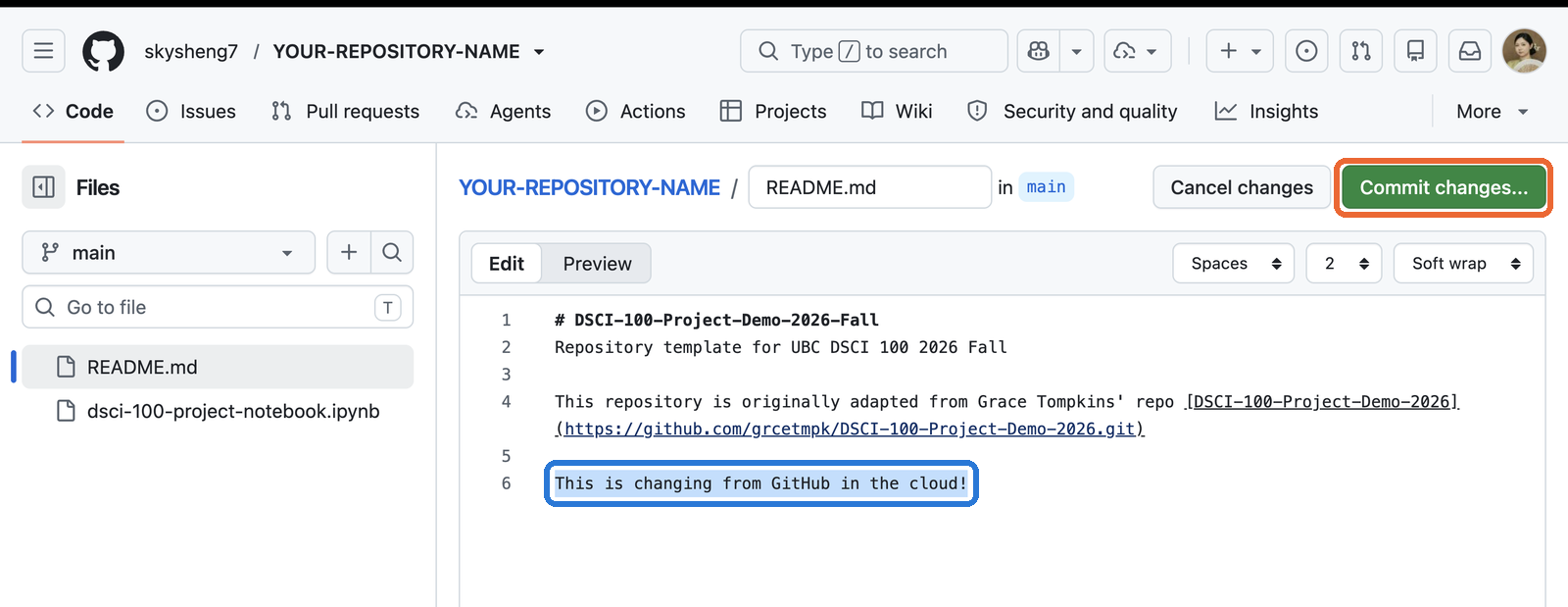Click the 'Repository template for UBC' line

[780, 347]
